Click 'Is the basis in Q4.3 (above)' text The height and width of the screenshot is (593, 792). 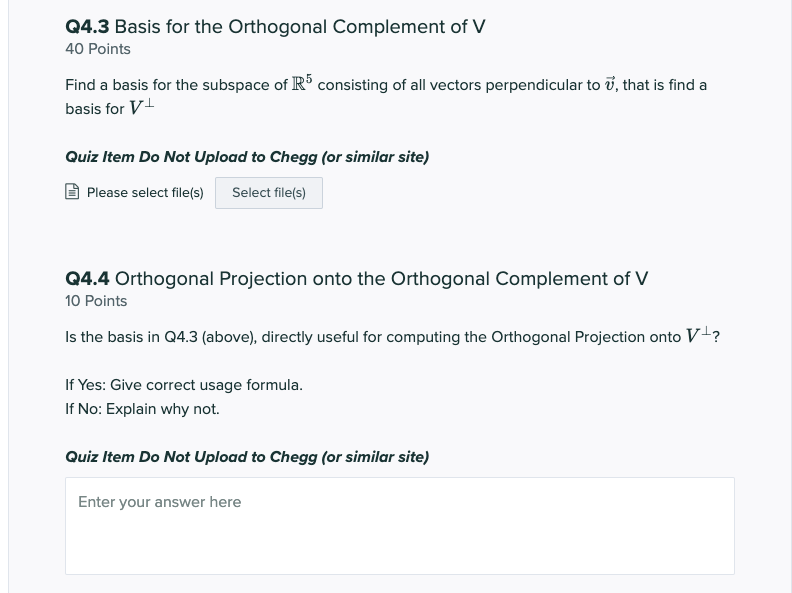[x=160, y=337]
